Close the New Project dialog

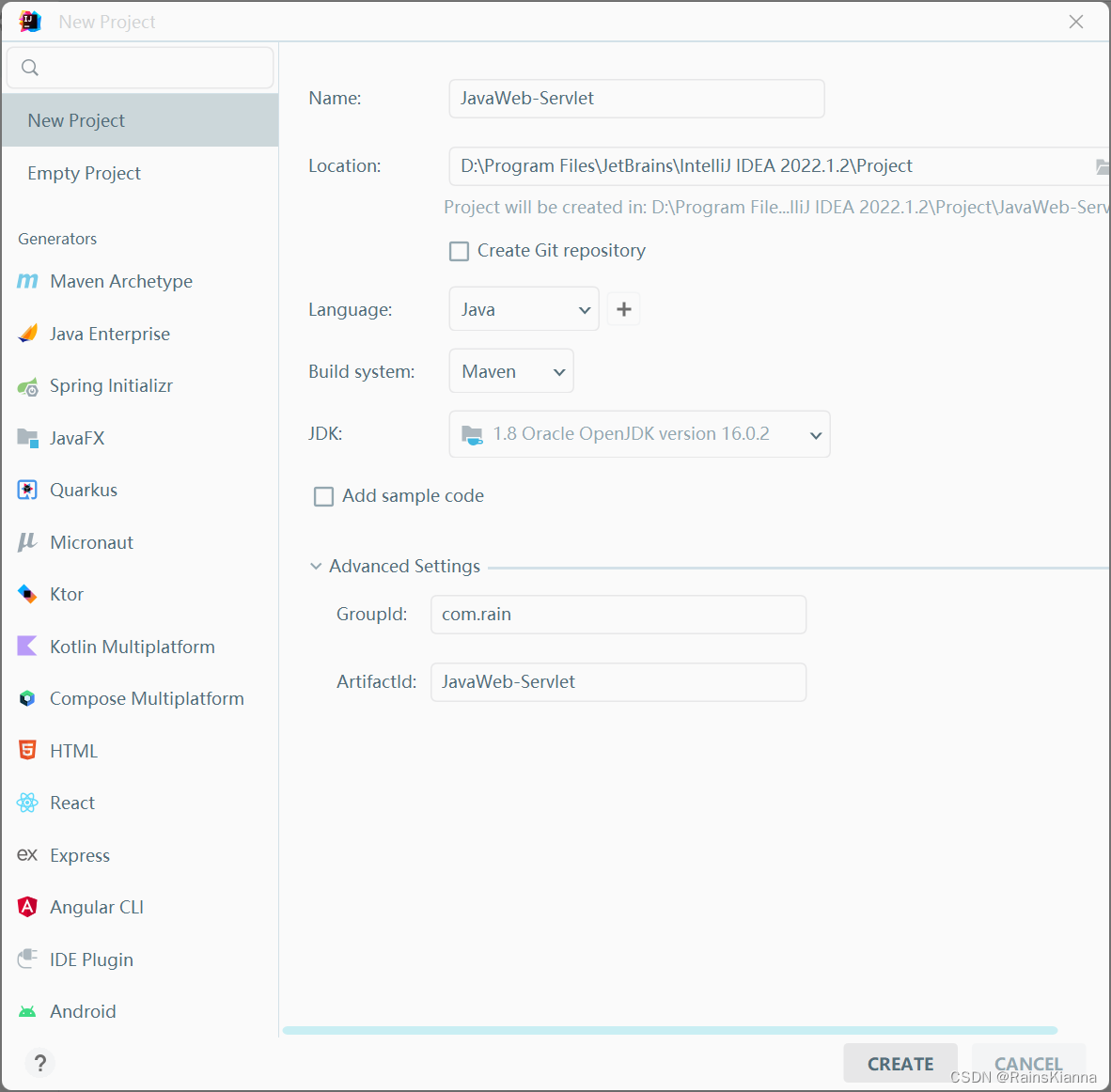pyautogui.click(x=1075, y=22)
